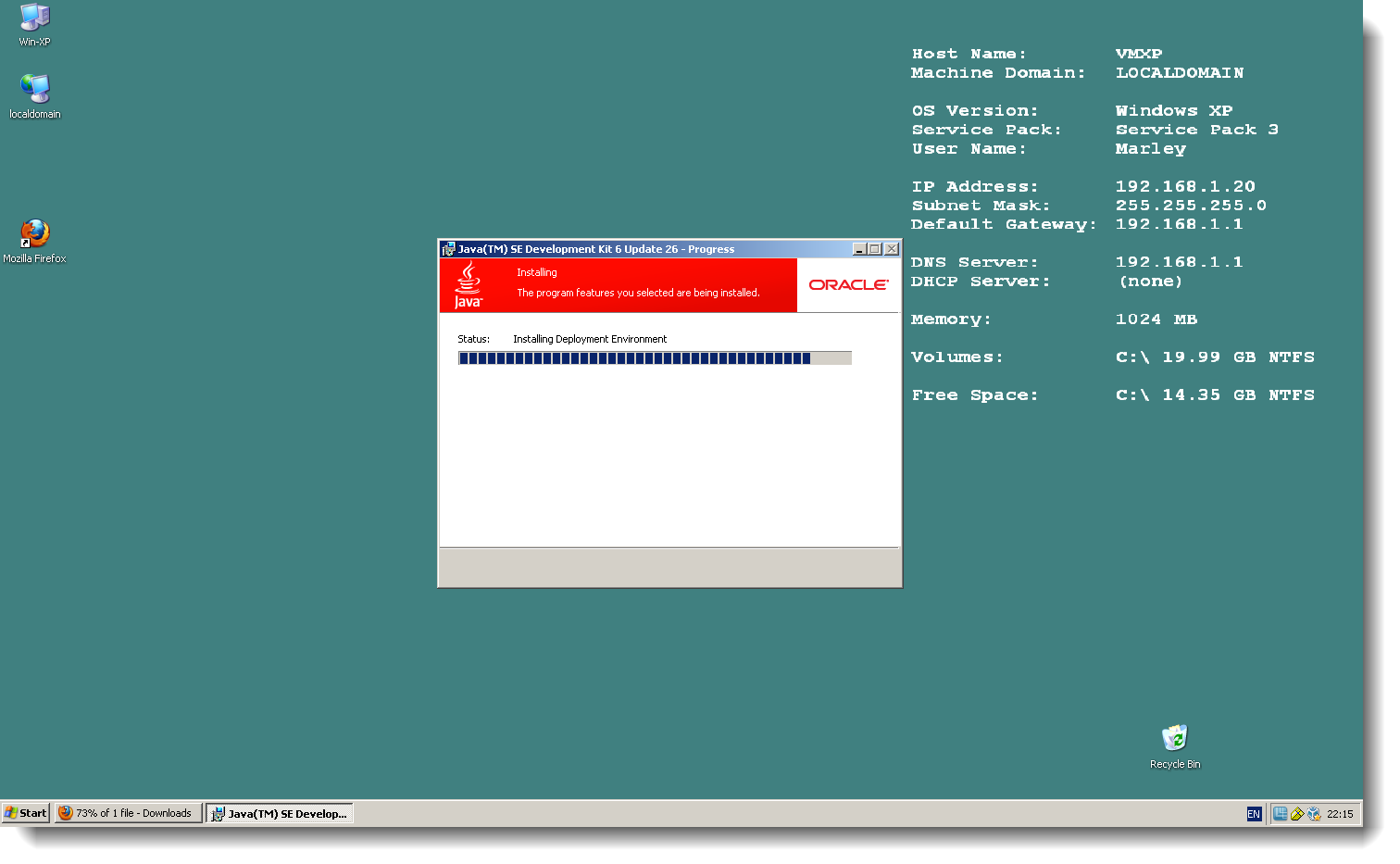
Task: Select the Java(TM) SE Develop... taskbar button
Action: 279,812
